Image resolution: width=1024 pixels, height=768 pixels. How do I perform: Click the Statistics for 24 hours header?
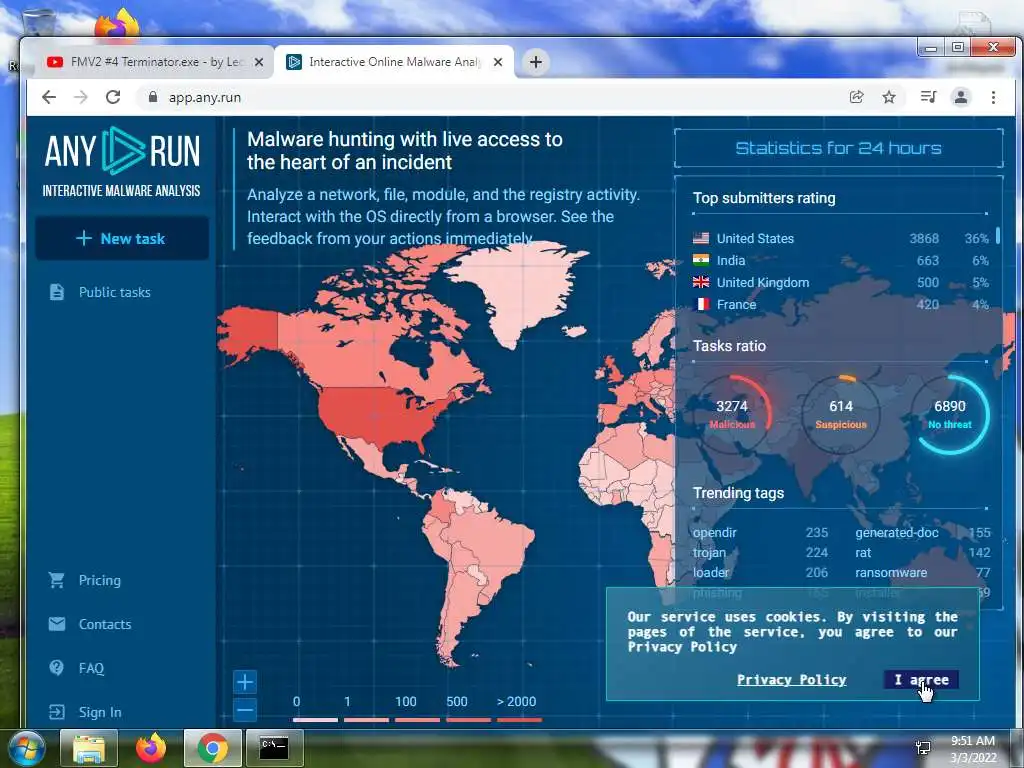click(839, 148)
